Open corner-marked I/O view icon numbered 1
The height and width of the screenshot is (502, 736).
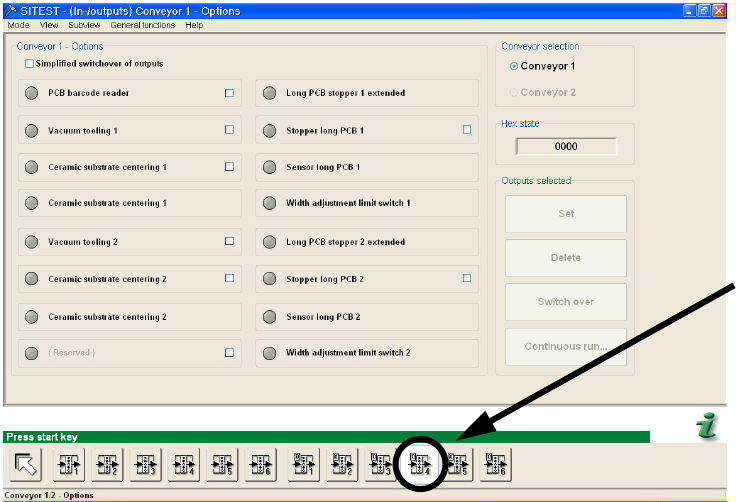304,464
